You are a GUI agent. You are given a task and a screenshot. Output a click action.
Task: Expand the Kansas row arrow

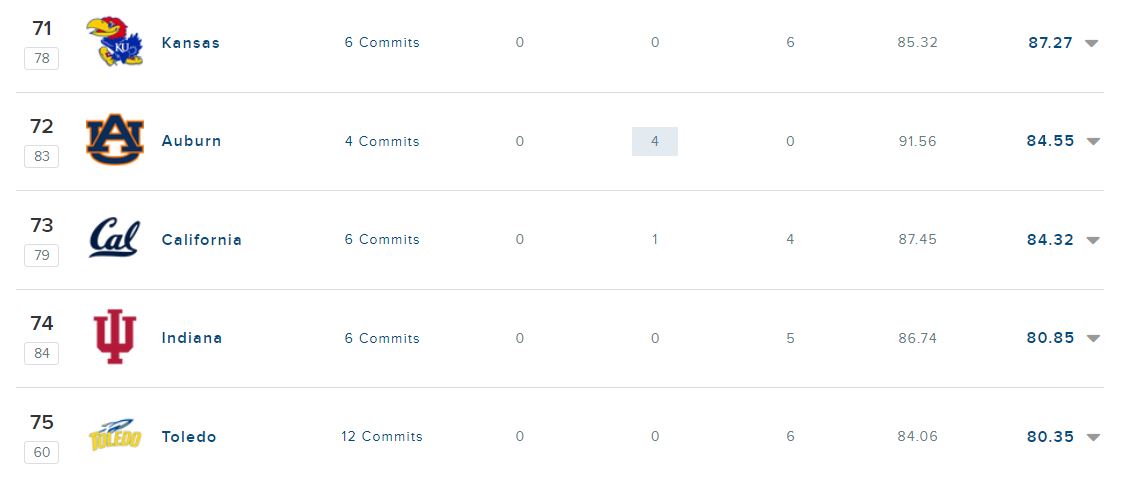click(x=1092, y=43)
